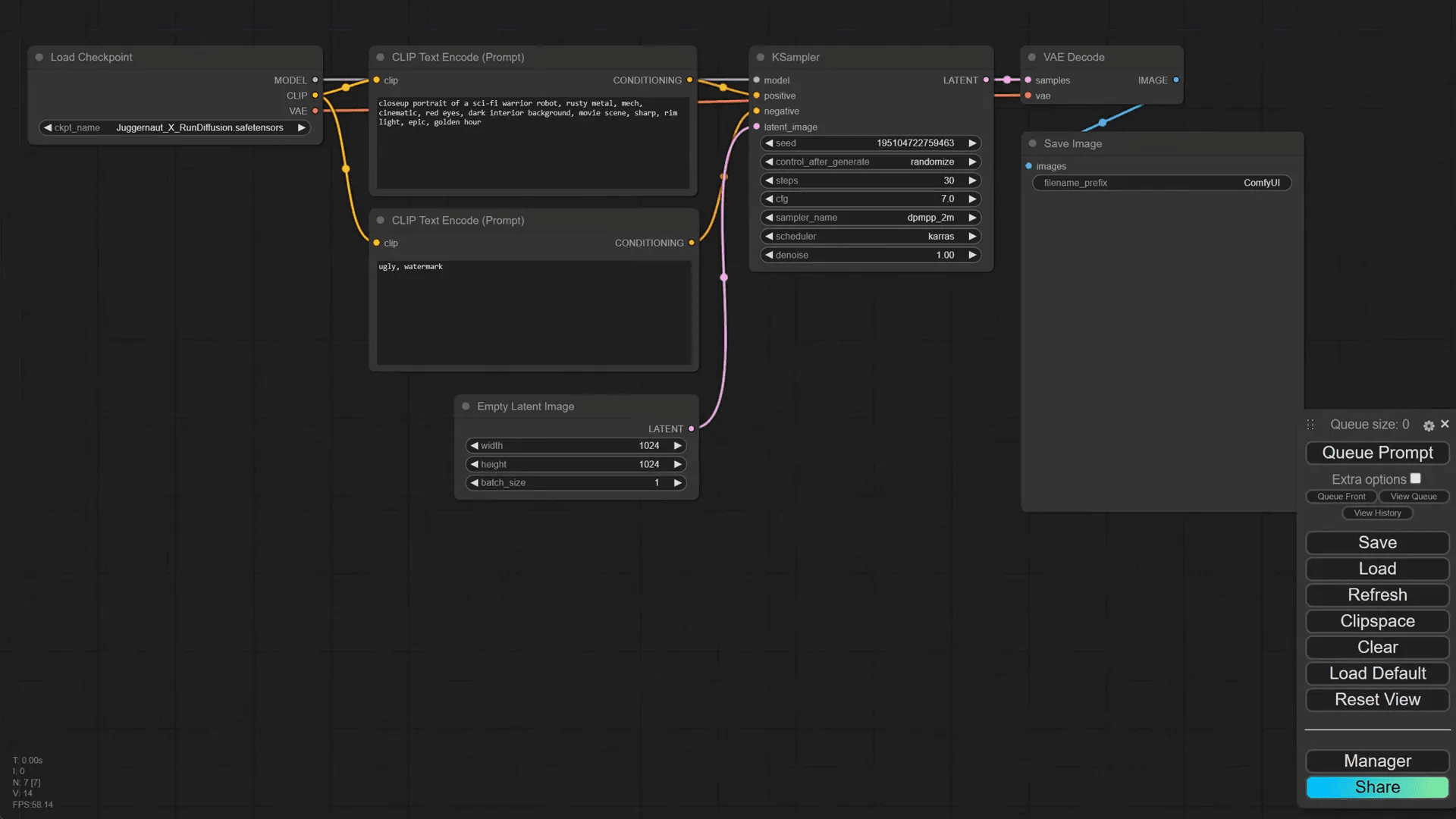
Task: Enable the Extra options checkbox
Action: click(x=1416, y=478)
